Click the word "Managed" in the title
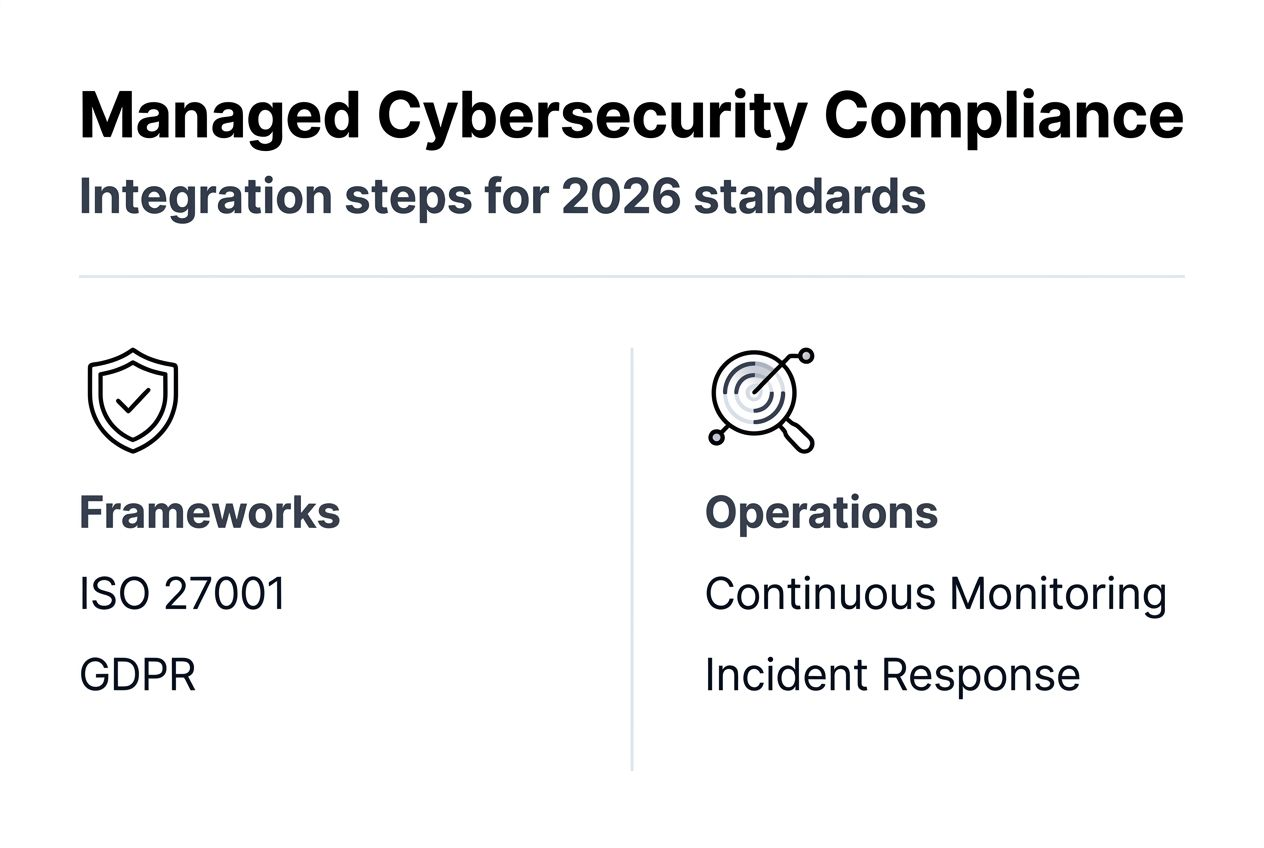 coord(219,117)
